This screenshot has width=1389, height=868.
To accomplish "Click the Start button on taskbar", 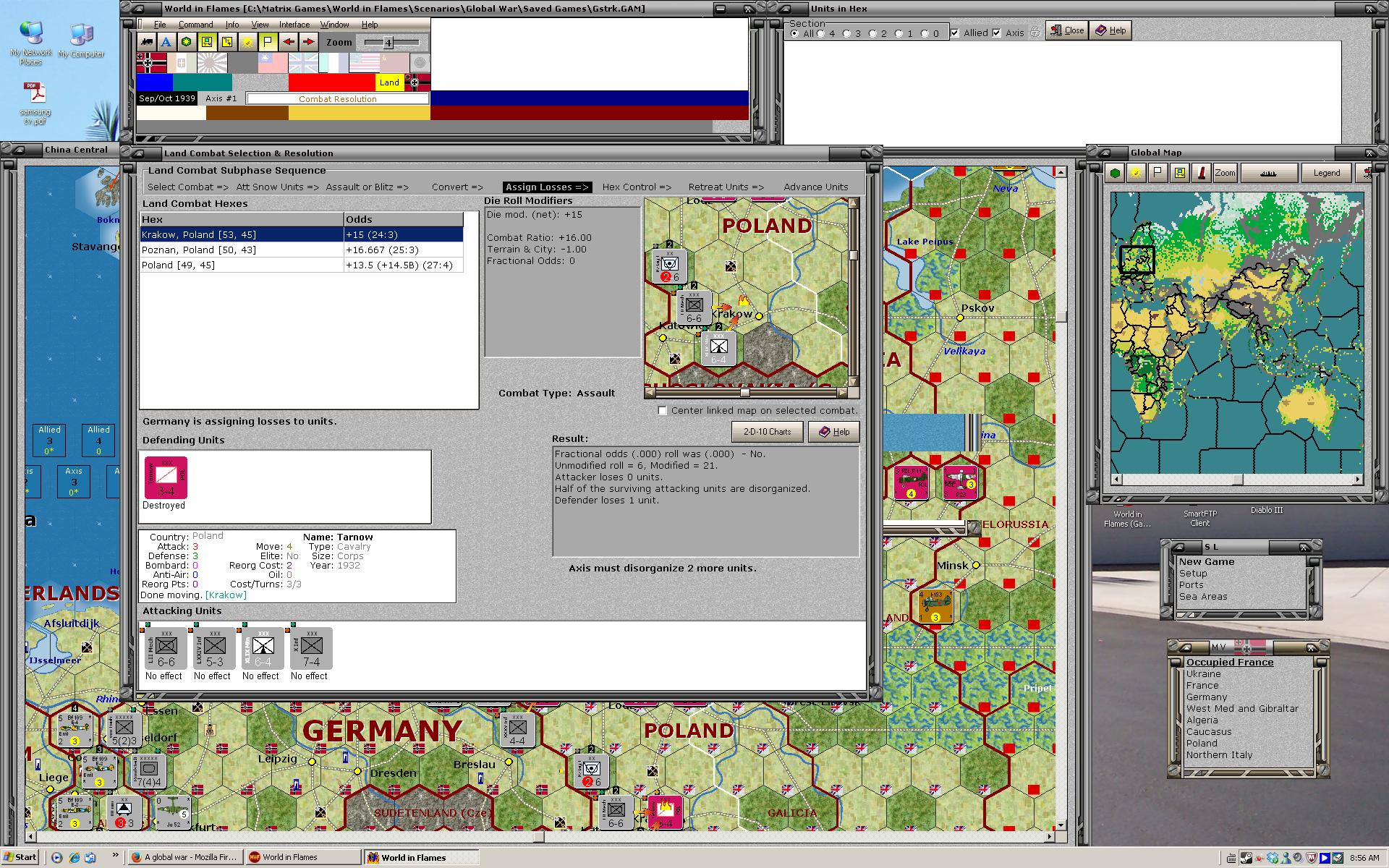I will 20,857.
